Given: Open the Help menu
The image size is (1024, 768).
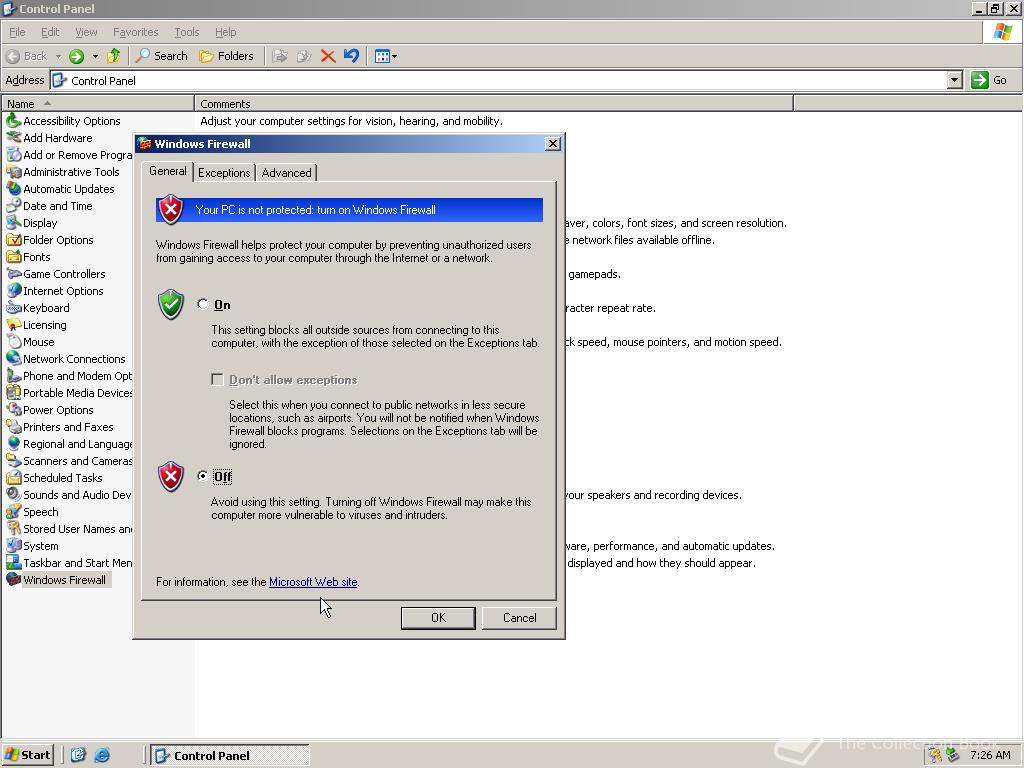Looking at the screenshot, I should coord(225,32).
